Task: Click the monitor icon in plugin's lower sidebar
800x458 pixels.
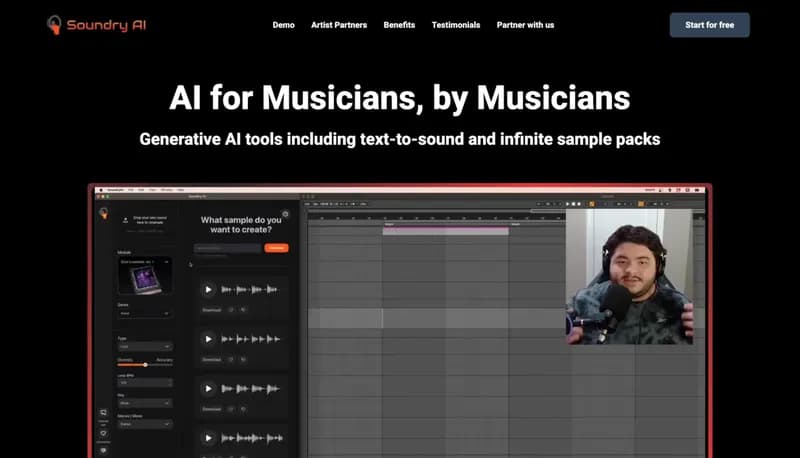Action: [104, 412]
